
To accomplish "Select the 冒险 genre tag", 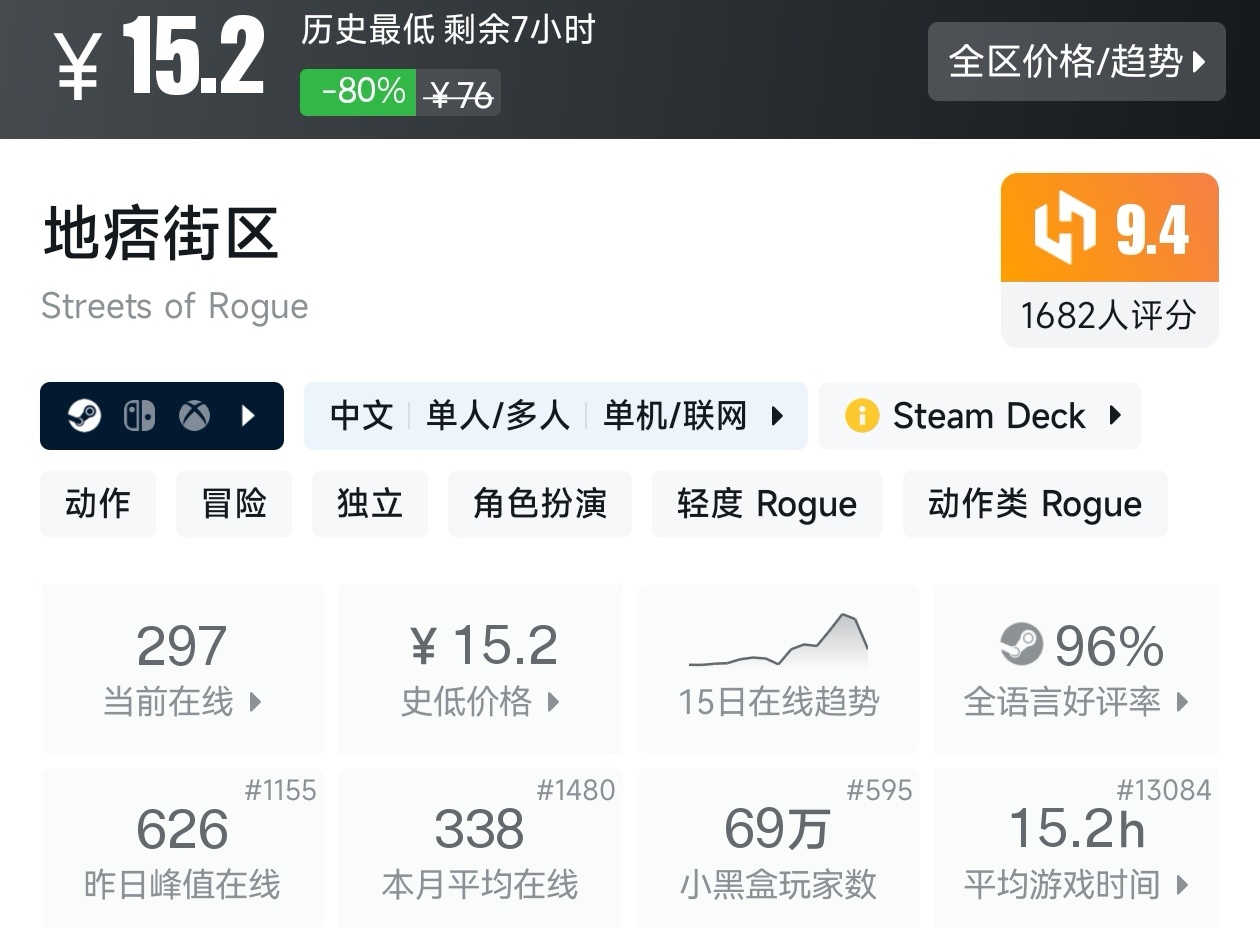I will (x=234, y=504).
